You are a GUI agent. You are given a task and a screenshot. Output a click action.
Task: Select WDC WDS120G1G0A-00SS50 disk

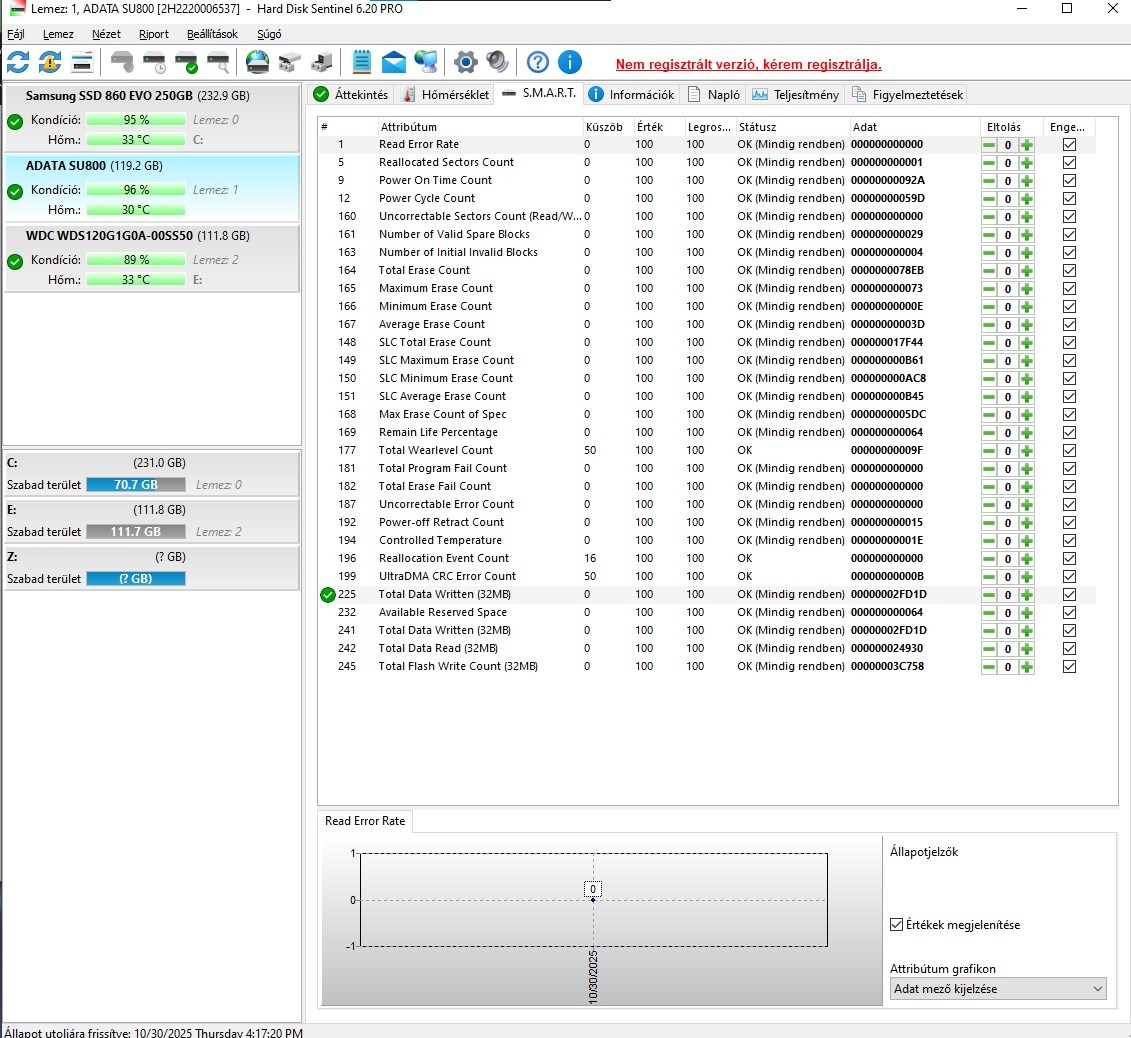[x=151, y=258]
